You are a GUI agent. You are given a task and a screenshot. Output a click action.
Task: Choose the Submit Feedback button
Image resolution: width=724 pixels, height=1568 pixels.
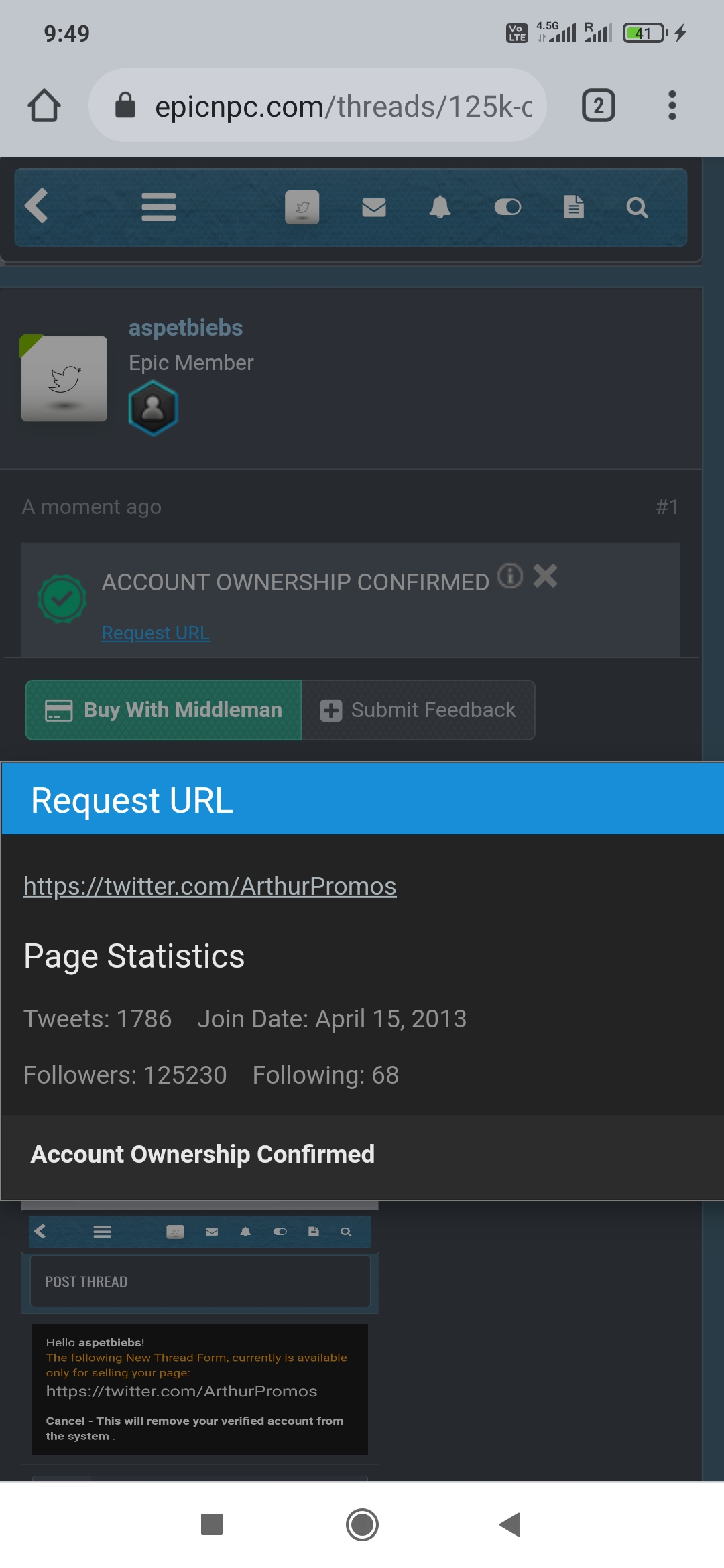click(418, 710)
